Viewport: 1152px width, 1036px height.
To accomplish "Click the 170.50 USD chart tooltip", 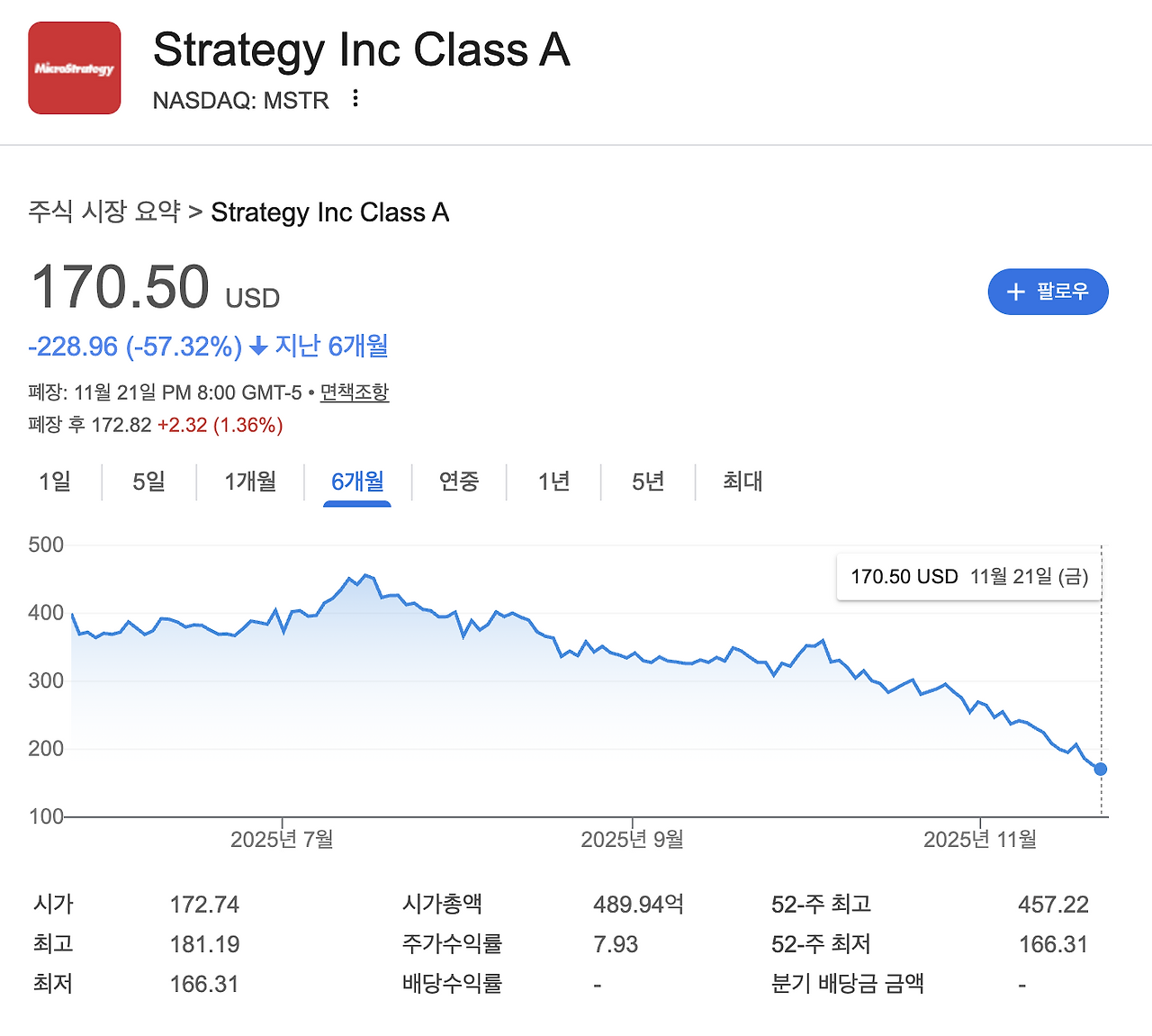I will point(969,577).
